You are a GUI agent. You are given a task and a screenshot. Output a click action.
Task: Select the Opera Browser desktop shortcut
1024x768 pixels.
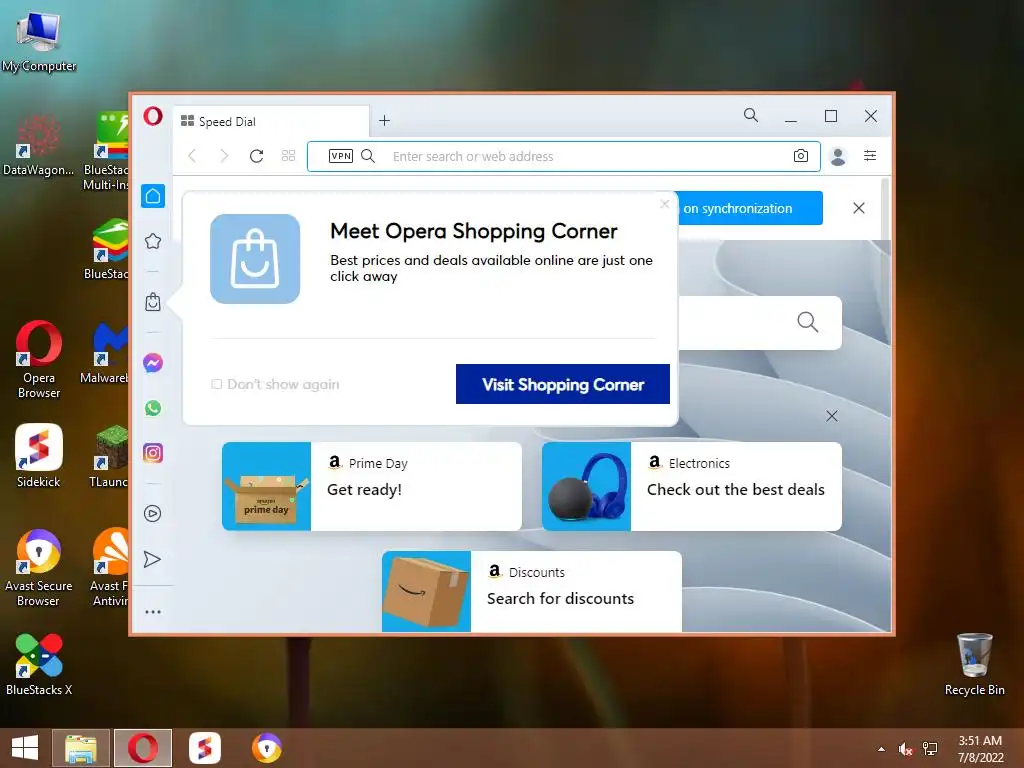39,359
